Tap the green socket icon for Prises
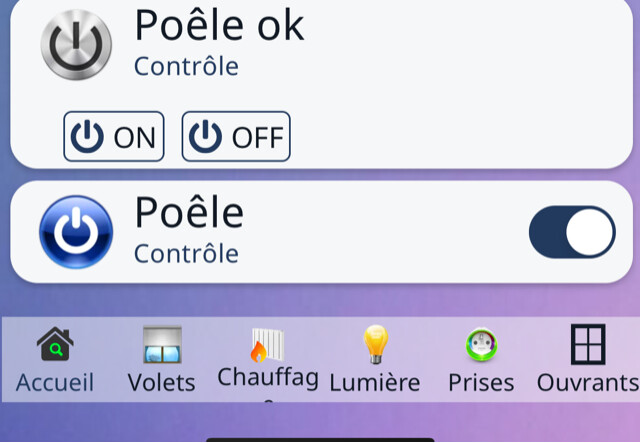The height and width of the screenshot is (443, 641). 481,345
